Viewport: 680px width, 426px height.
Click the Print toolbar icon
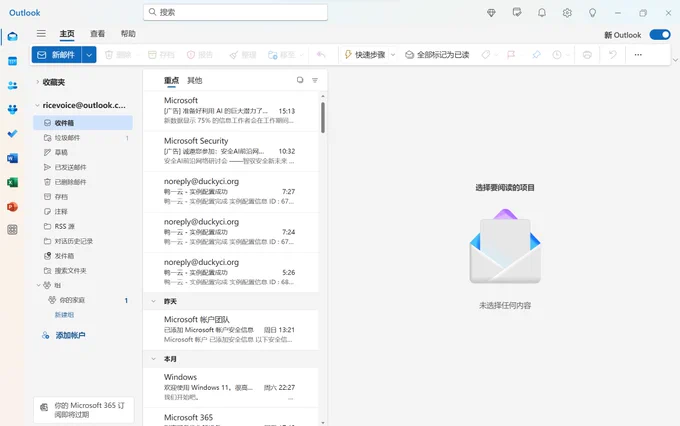pos(587,55)
